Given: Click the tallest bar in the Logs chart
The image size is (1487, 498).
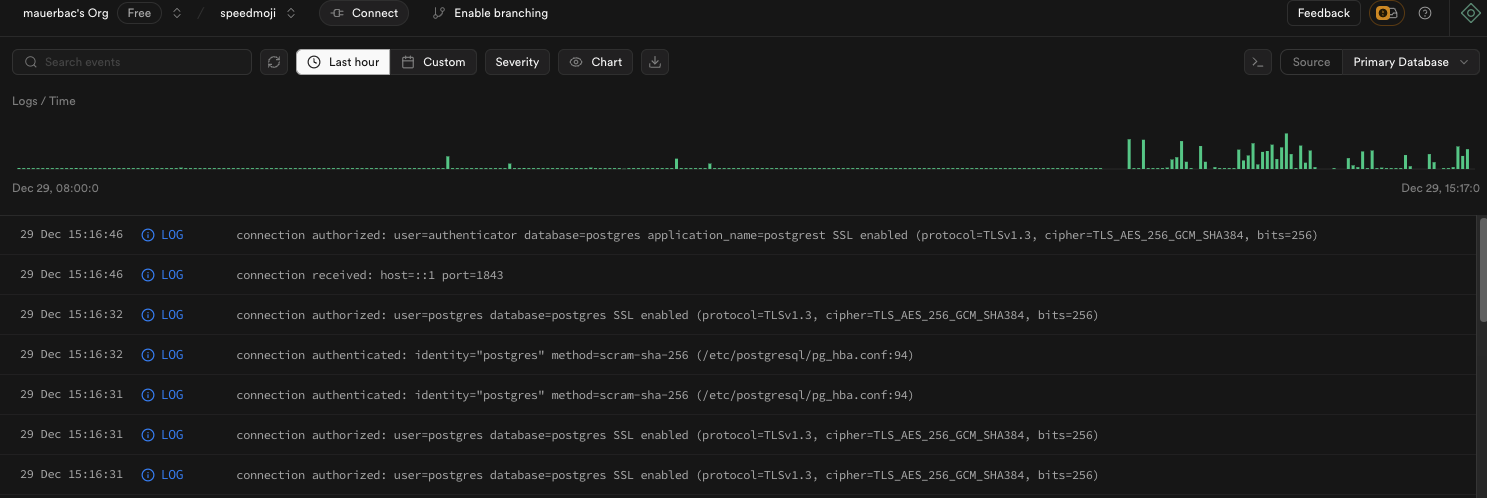Looking at the screenshot, I should pyautogui.click(x=1286, y=151).
